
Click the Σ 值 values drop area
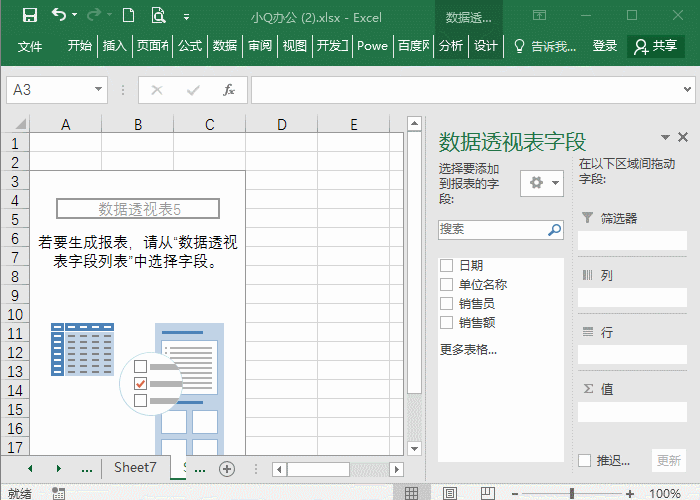632,412
